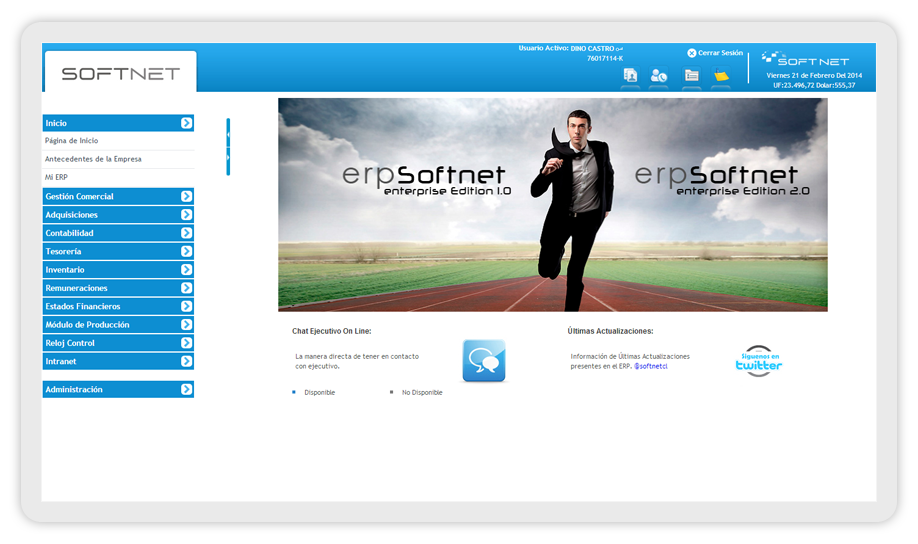Open the Módulo de Producción menu
This screenshot has width=918, height=544.
pos(118,324)
